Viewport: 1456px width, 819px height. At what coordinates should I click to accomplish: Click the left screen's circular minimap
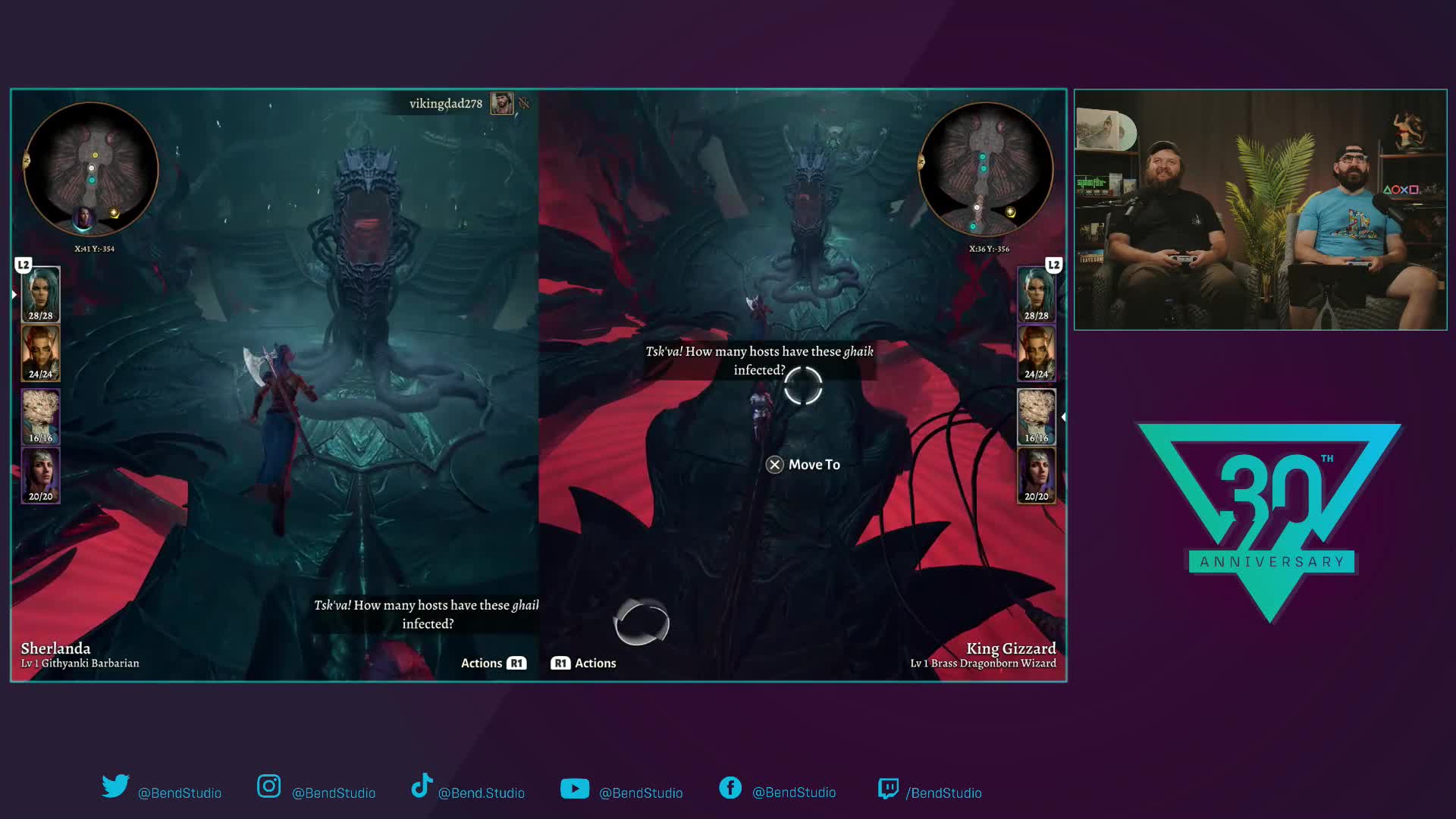click(91, 168)
